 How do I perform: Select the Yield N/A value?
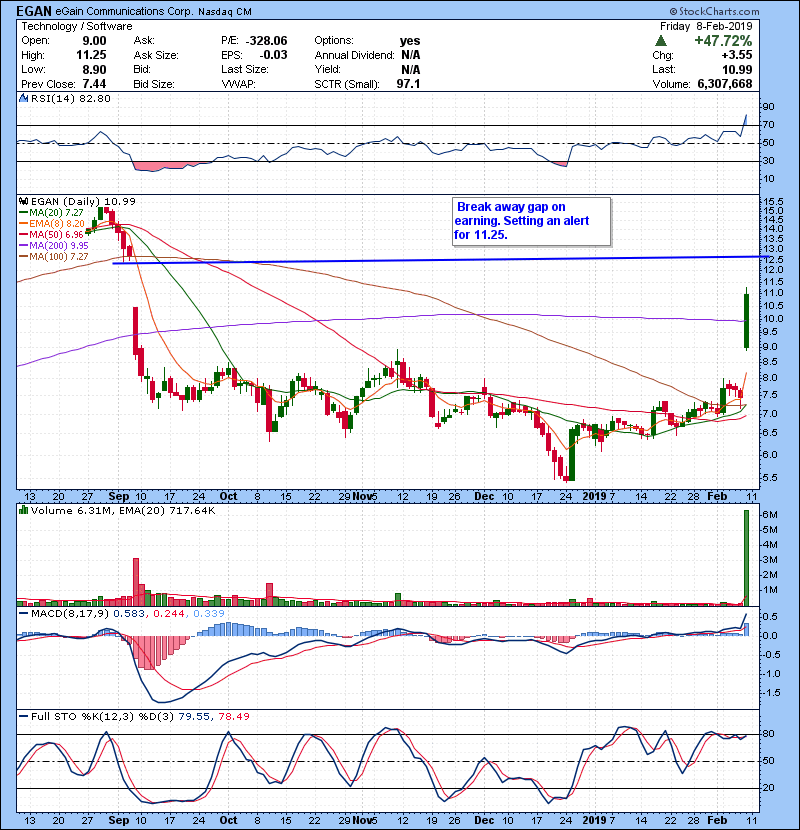[x=411, y=70]
